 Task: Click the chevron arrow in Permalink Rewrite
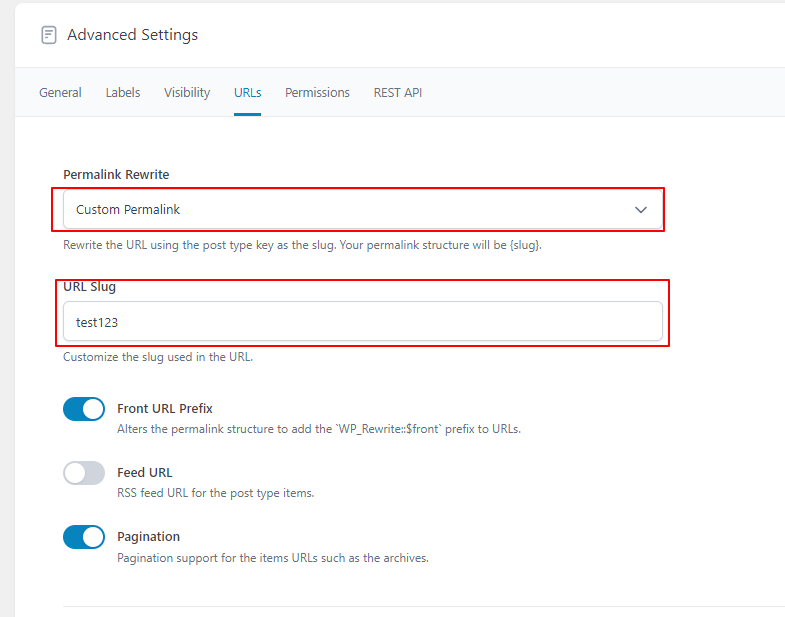click(x=641, y=210)
